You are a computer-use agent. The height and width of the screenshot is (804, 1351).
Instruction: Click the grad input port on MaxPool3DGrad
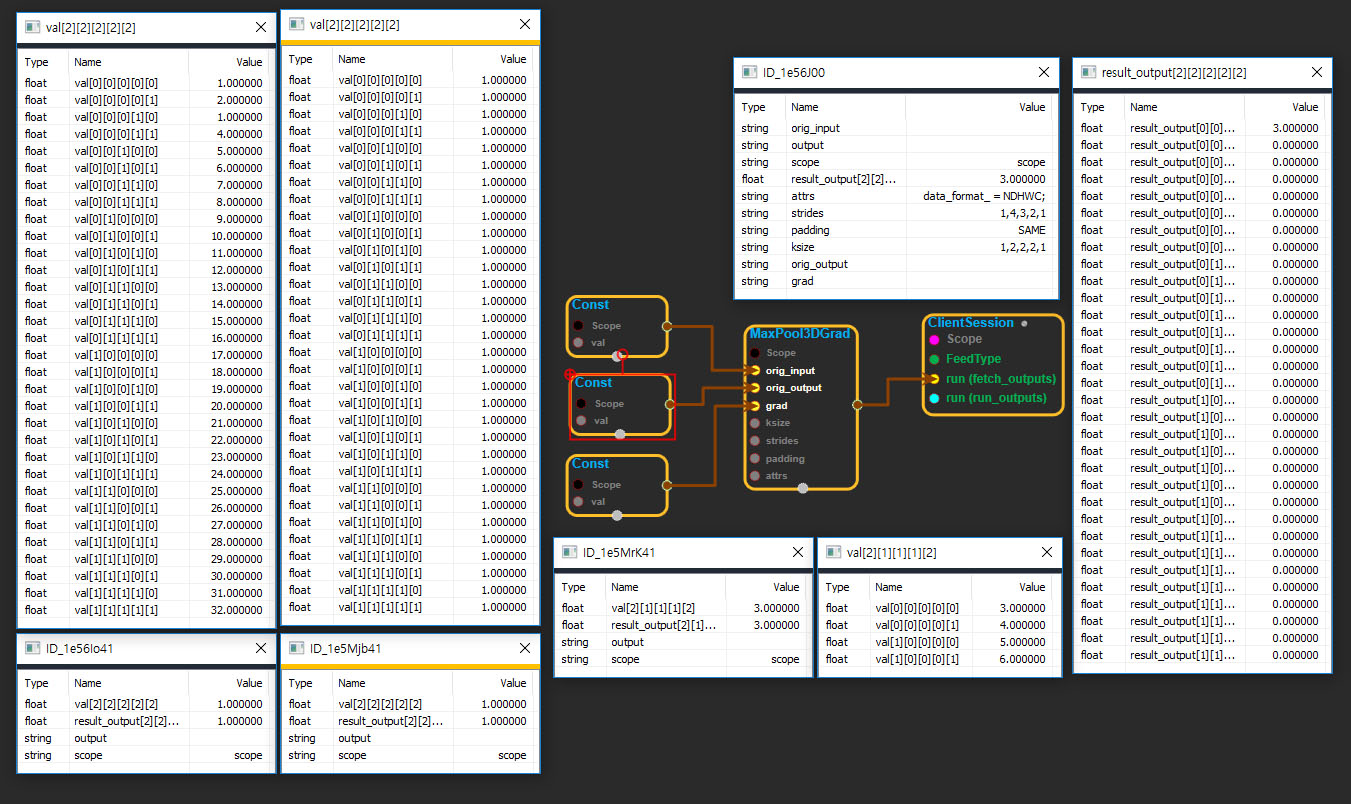tap(755, 406)
